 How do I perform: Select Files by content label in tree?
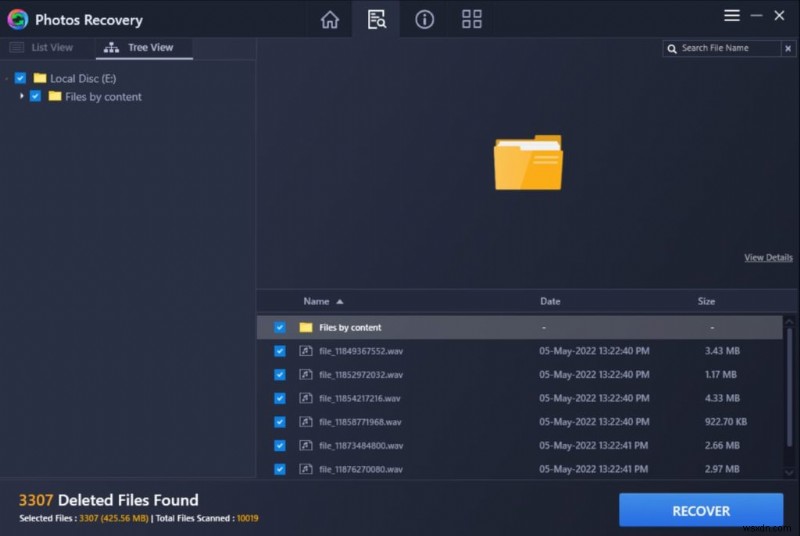point(103,96)
